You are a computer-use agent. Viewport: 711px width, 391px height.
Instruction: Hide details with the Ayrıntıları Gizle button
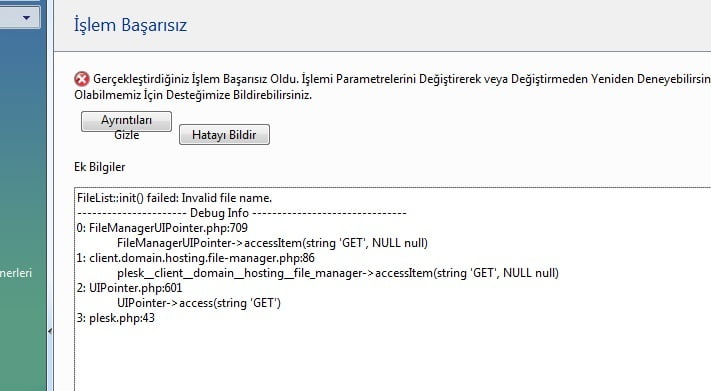click(127, 122)
